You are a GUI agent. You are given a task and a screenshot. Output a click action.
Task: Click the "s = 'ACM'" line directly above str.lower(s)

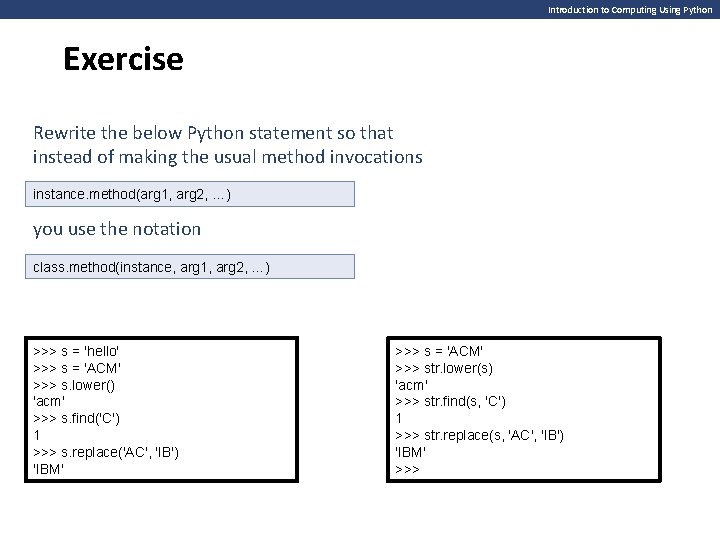pos(439,351)
